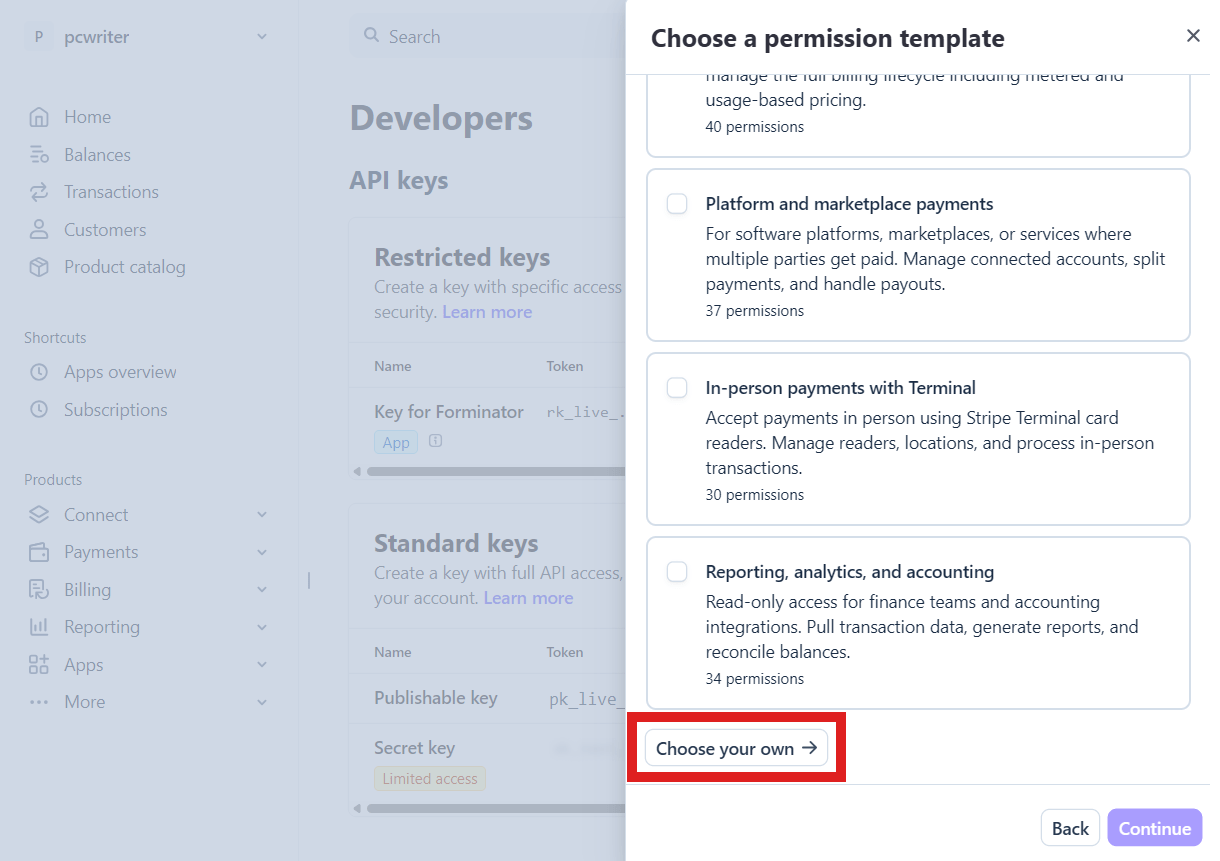Click the pcwriter account avatar

tap(38, 37)
